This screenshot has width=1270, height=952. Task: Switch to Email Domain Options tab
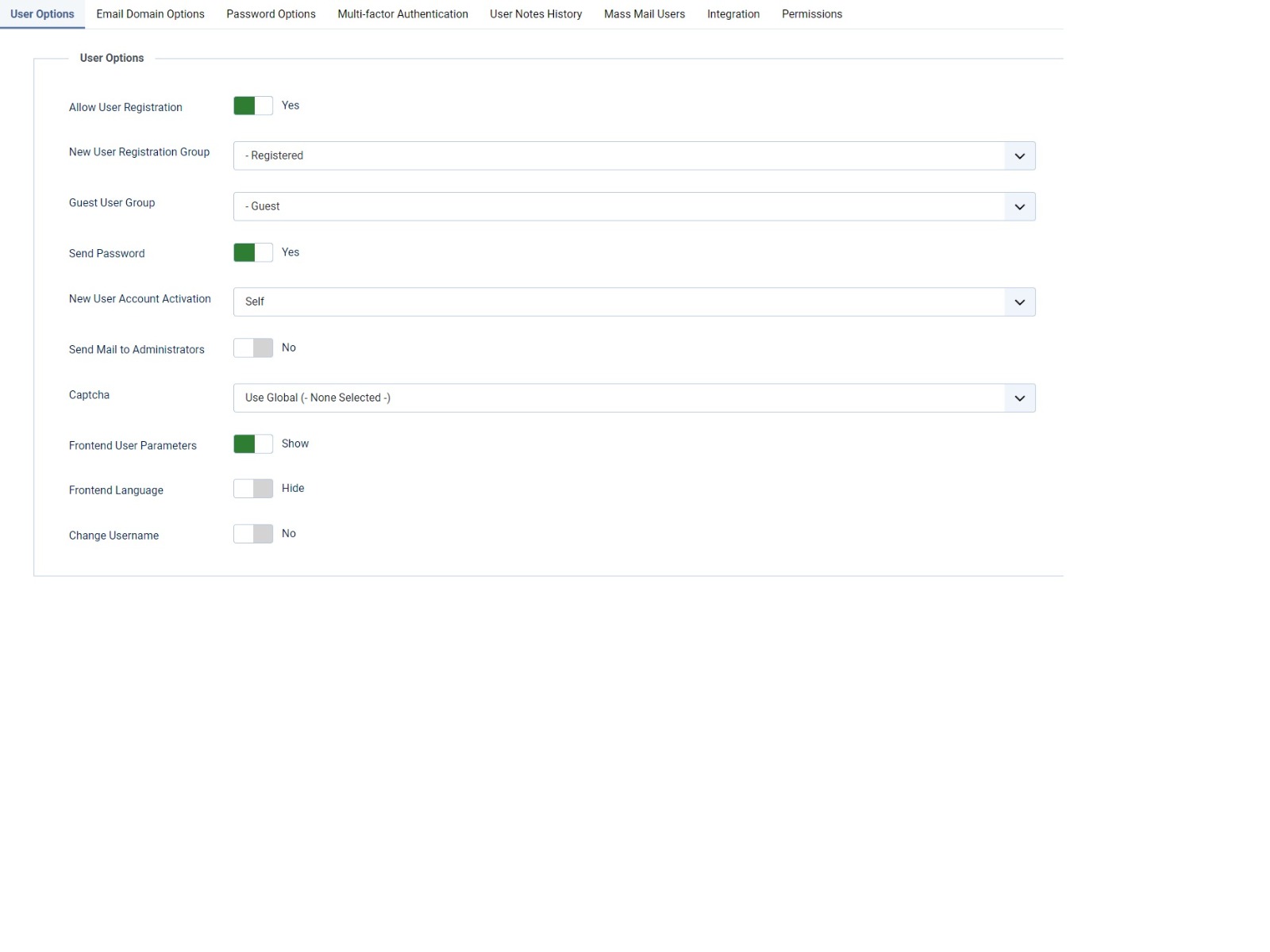point(150,14)
